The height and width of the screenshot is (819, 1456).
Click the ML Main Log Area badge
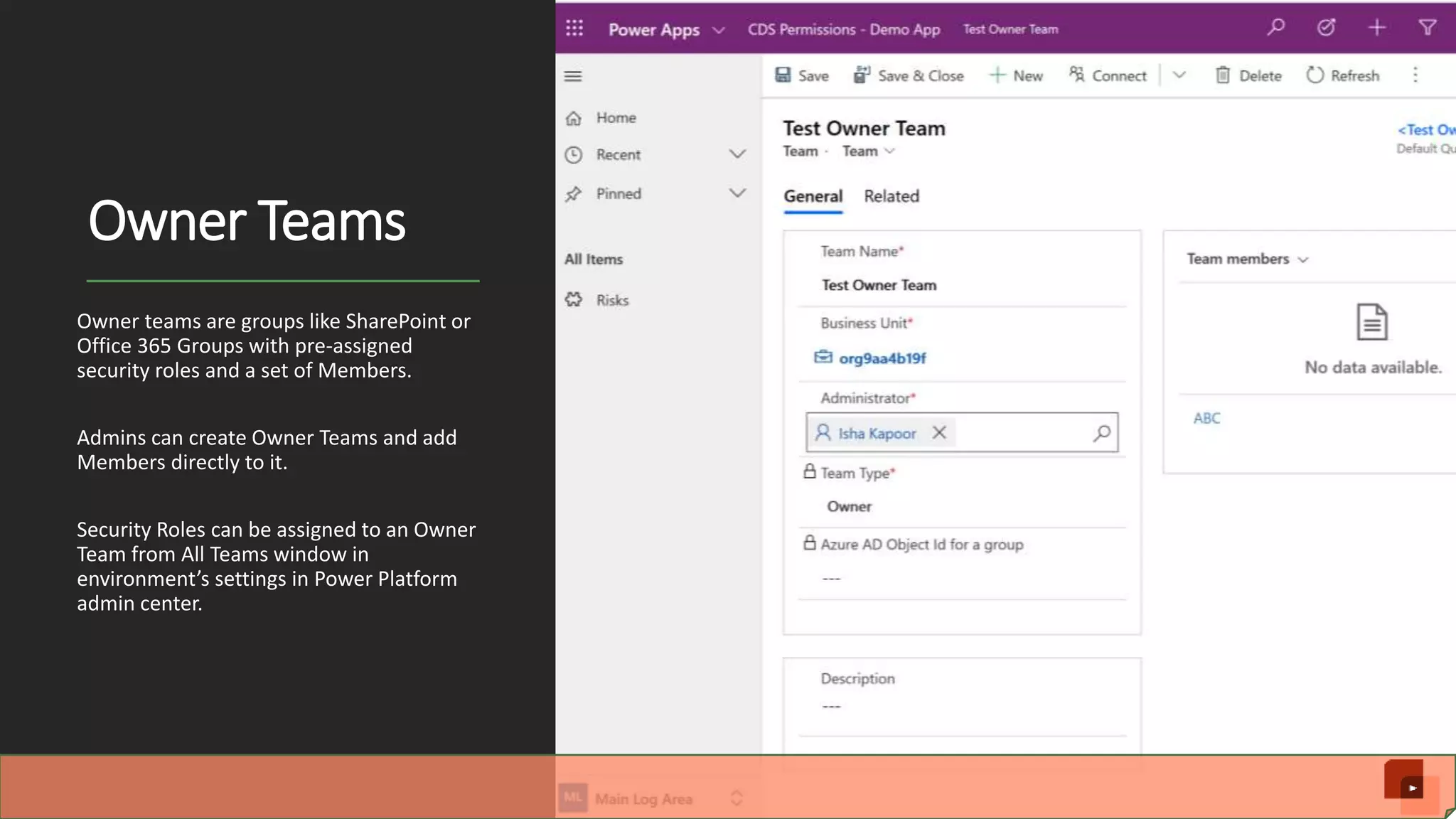tap(573, 798)
